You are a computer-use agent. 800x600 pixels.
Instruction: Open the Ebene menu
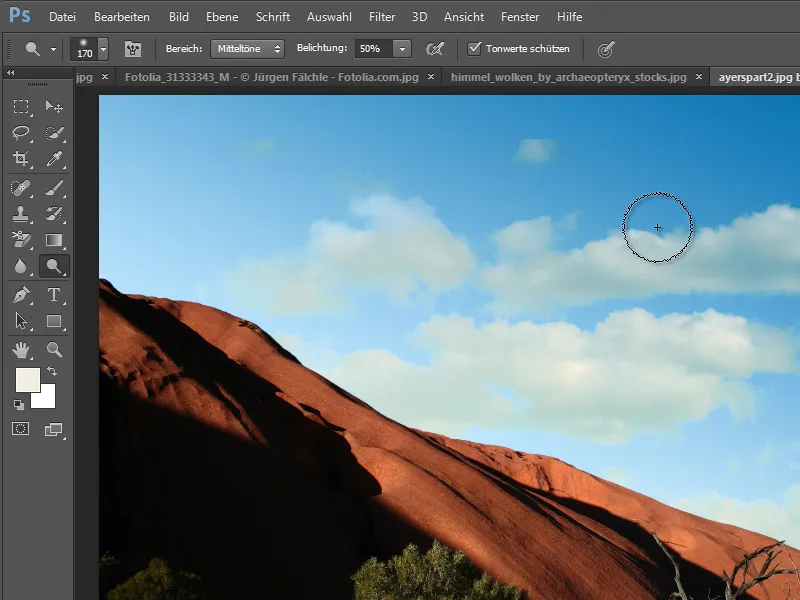click(x=222, y=17)
